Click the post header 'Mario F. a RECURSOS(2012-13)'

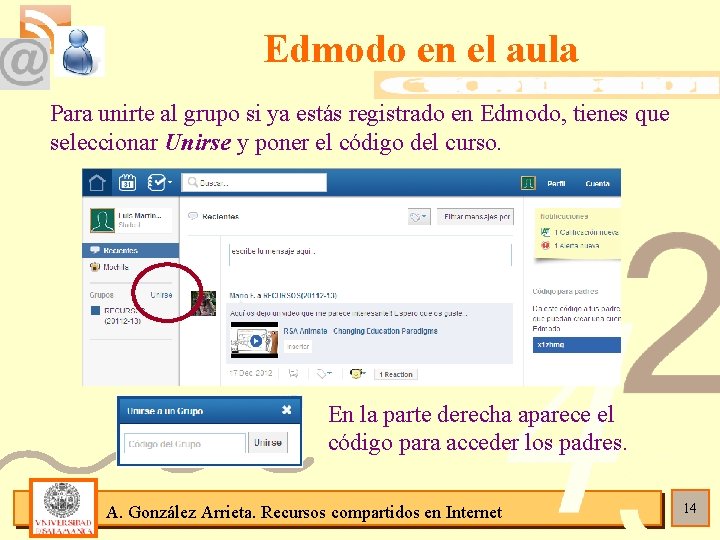283,296
